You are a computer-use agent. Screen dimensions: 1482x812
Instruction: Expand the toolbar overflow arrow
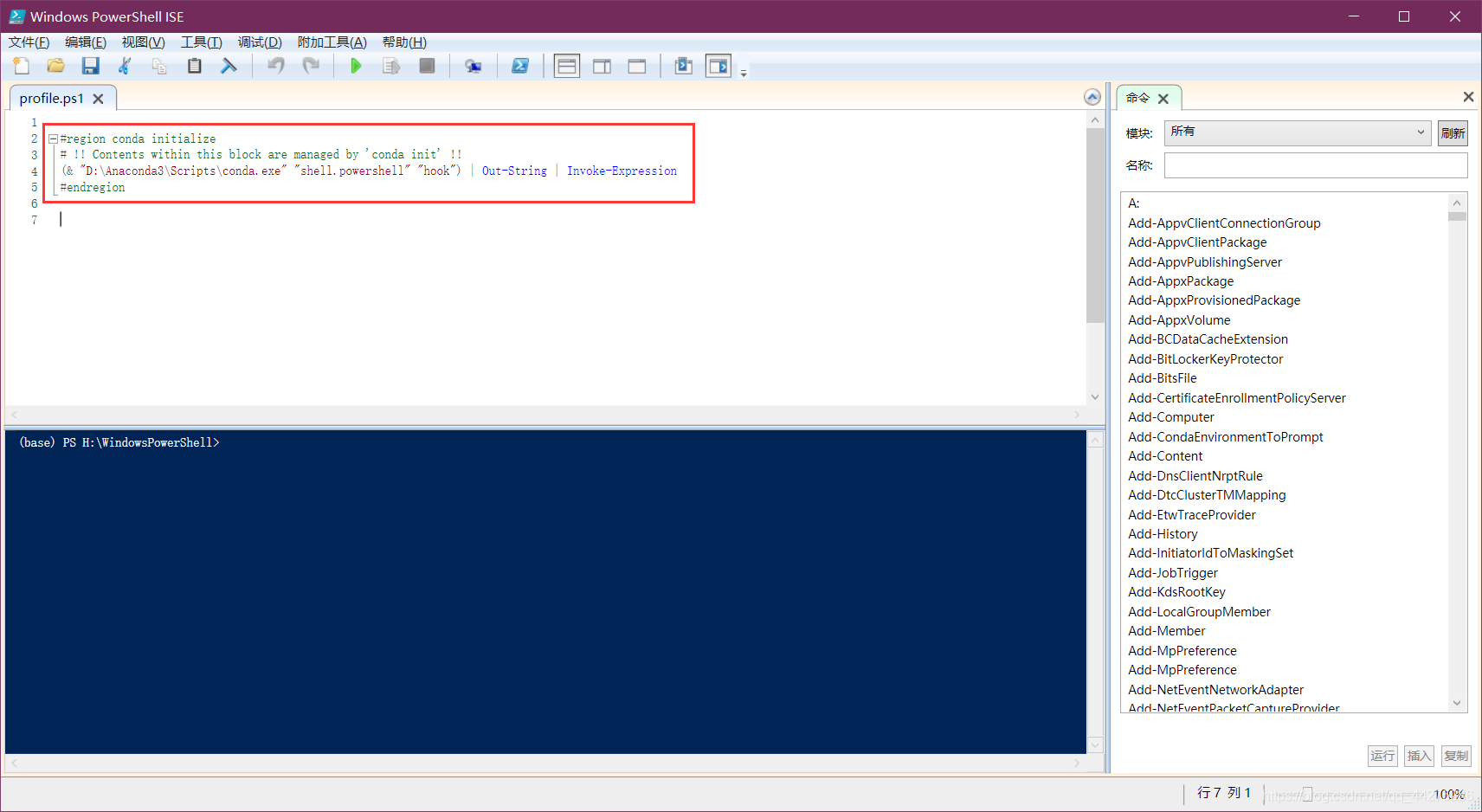(744, 73)
